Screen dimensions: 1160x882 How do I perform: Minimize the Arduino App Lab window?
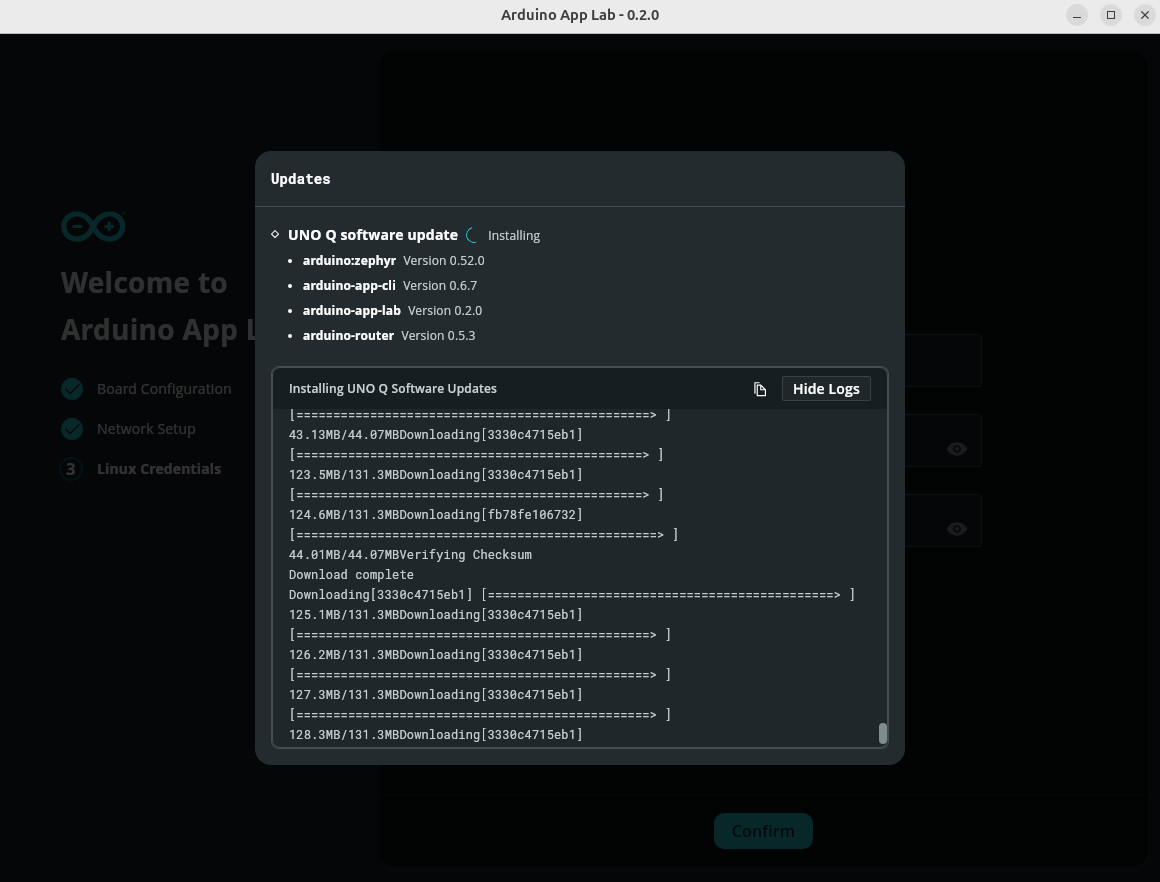(x=1077, y=15)
